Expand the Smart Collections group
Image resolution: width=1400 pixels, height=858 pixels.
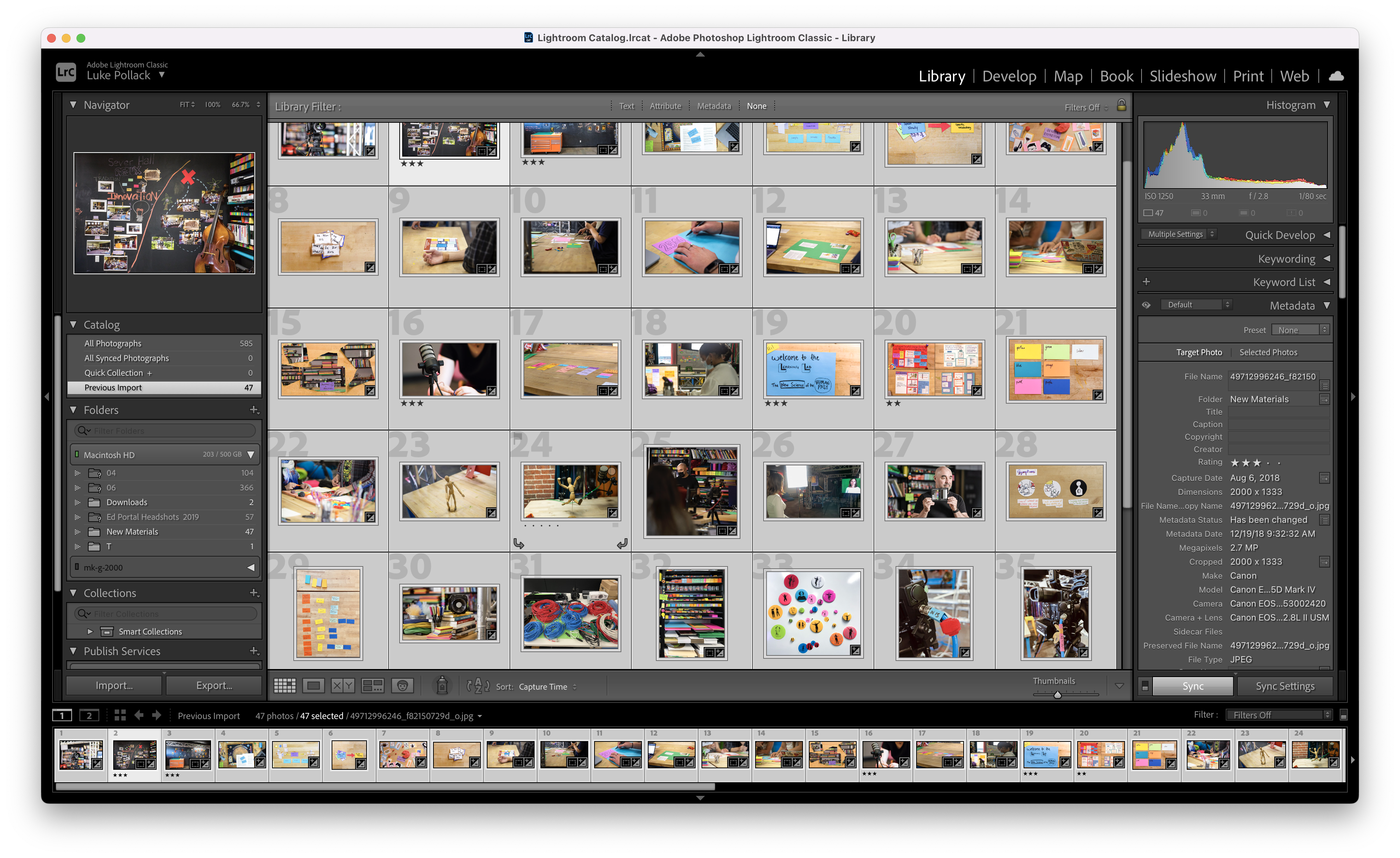pyautogui.click(x=90, y=631)
